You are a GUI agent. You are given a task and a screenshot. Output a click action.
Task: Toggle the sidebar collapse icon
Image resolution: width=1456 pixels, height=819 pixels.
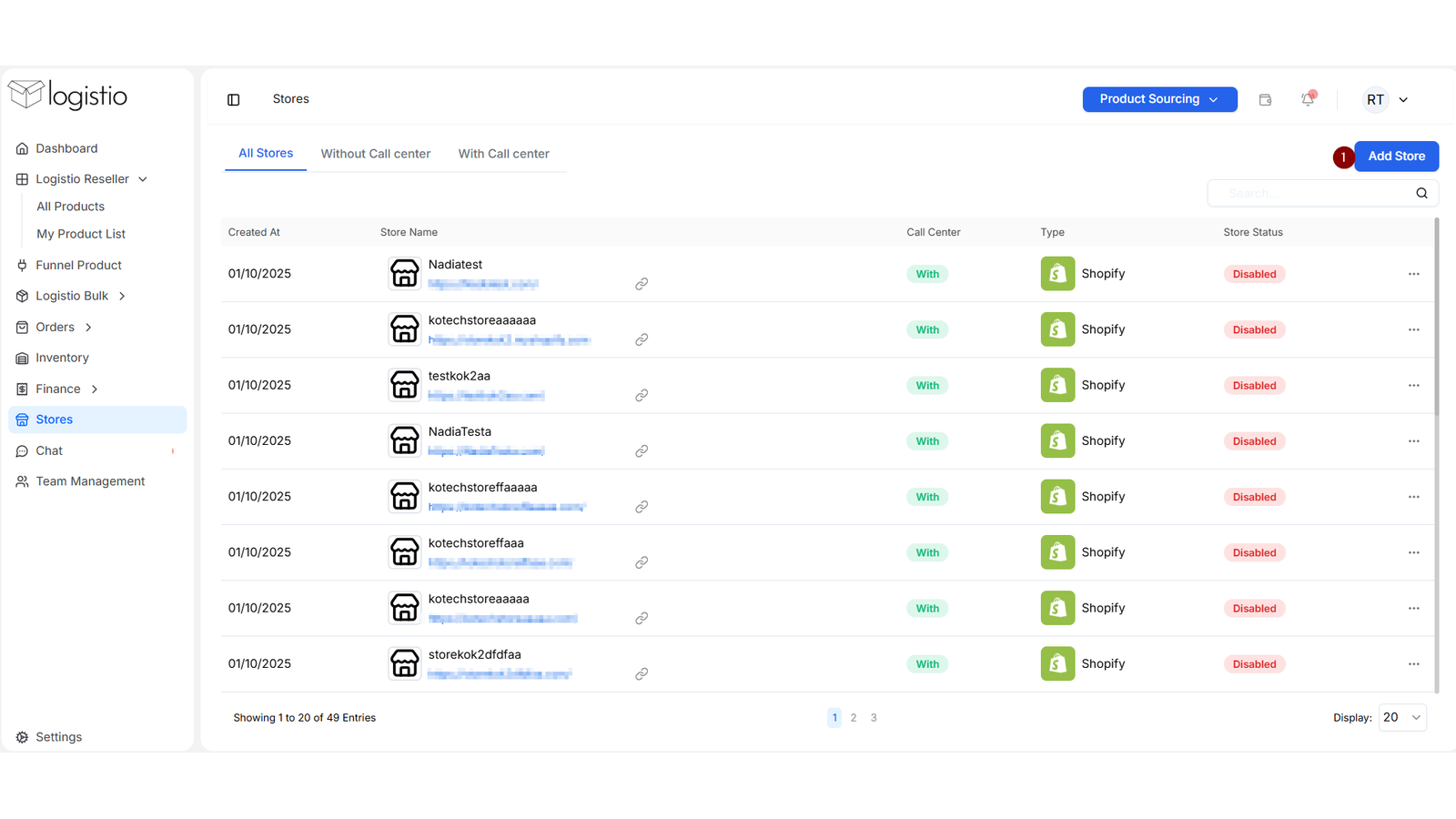[234, 99]
